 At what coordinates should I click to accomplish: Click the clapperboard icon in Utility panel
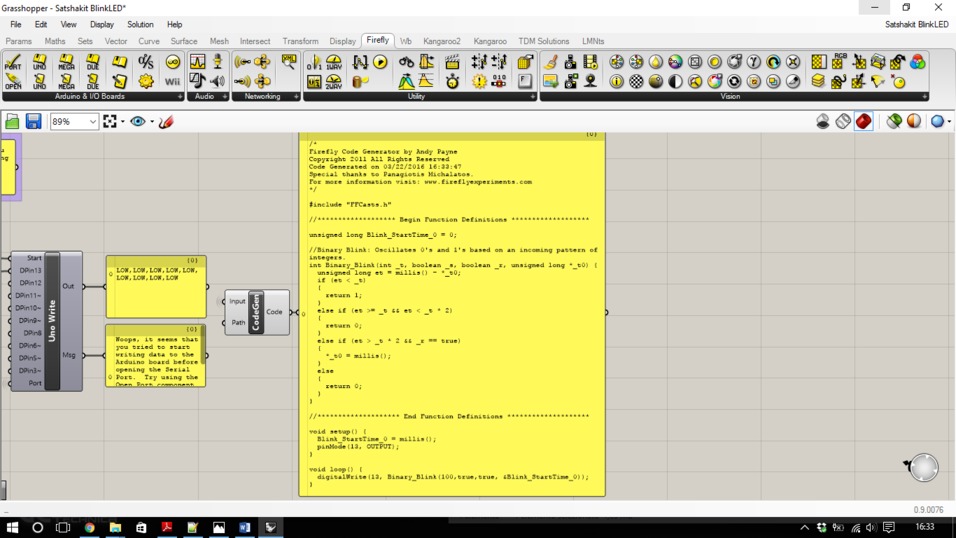tap(452, 62)
